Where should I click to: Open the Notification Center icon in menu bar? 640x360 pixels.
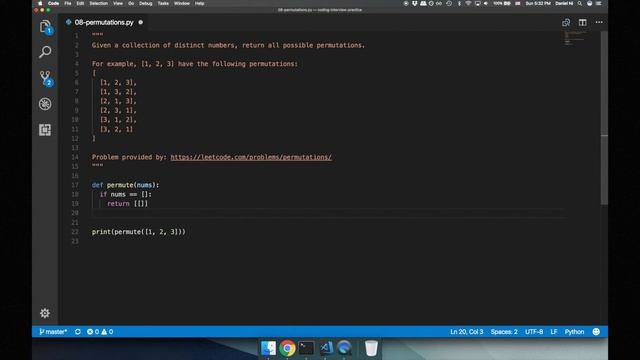[599, 3]
